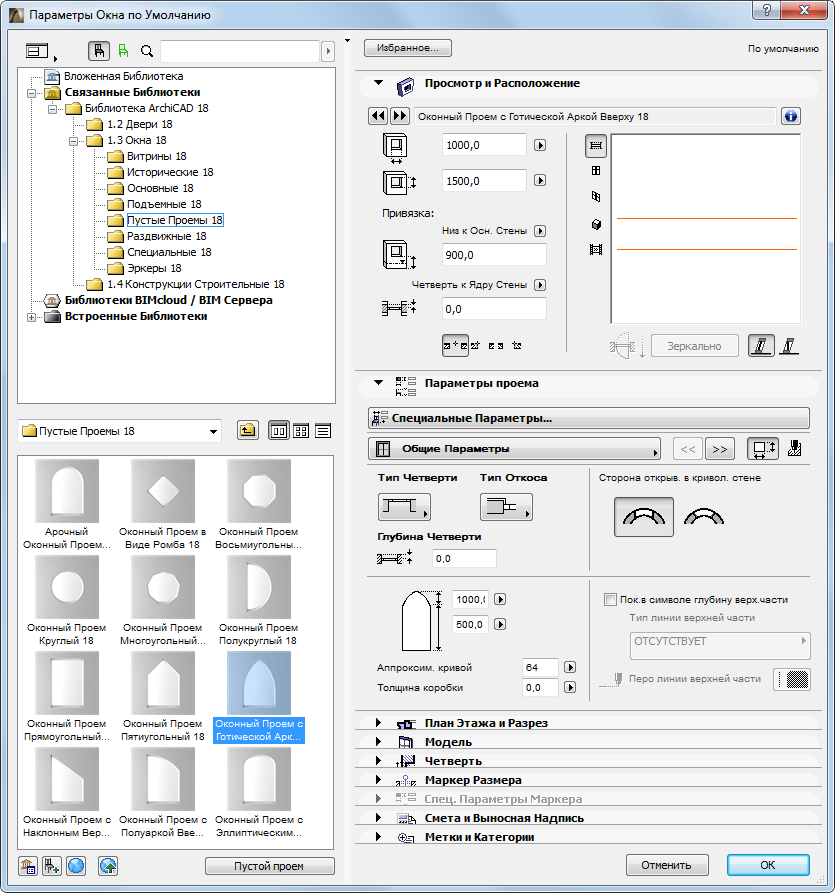Click the upload component icon

click(x=108, y=866)
